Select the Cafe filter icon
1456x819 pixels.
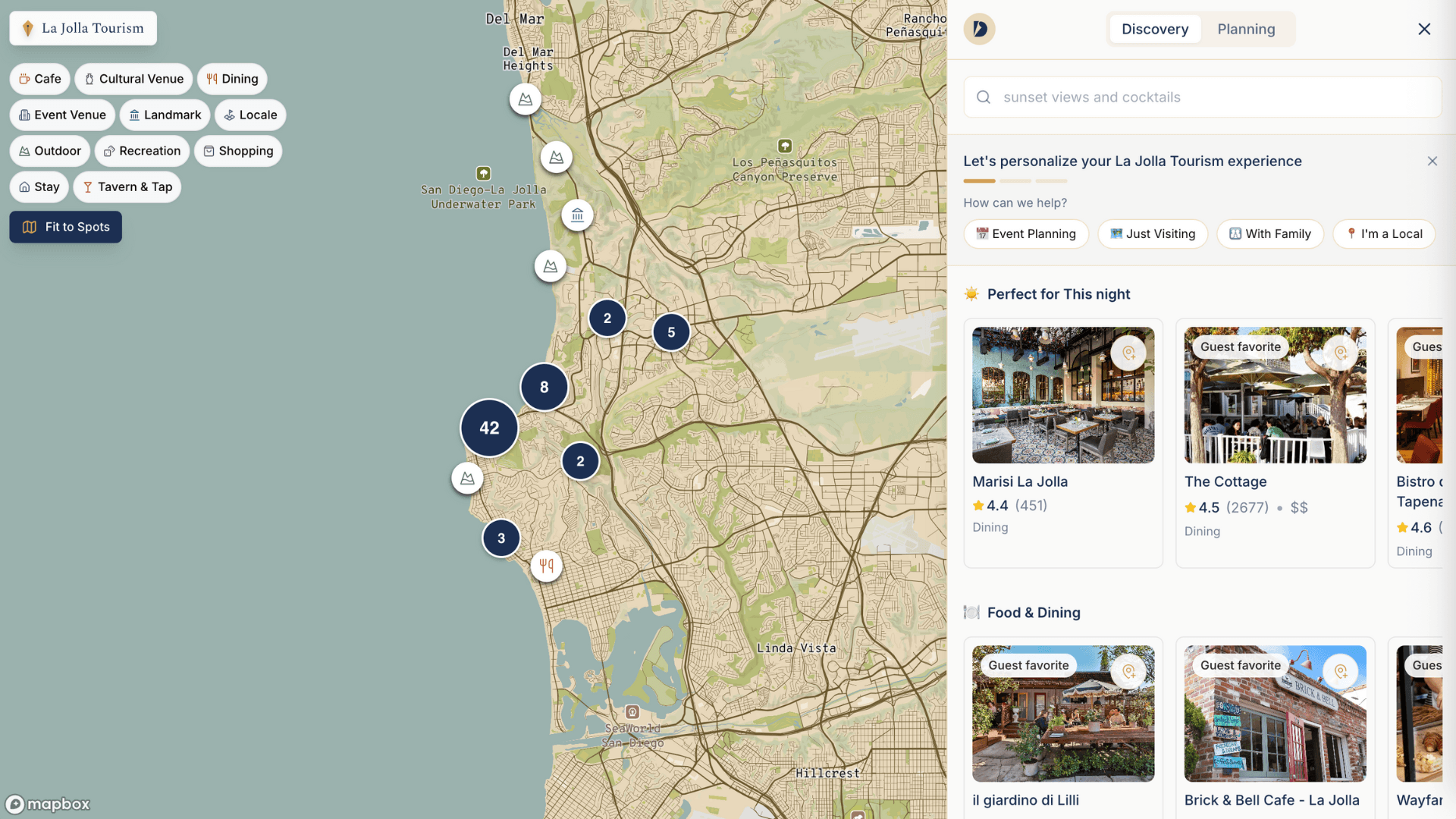[25, 79]
